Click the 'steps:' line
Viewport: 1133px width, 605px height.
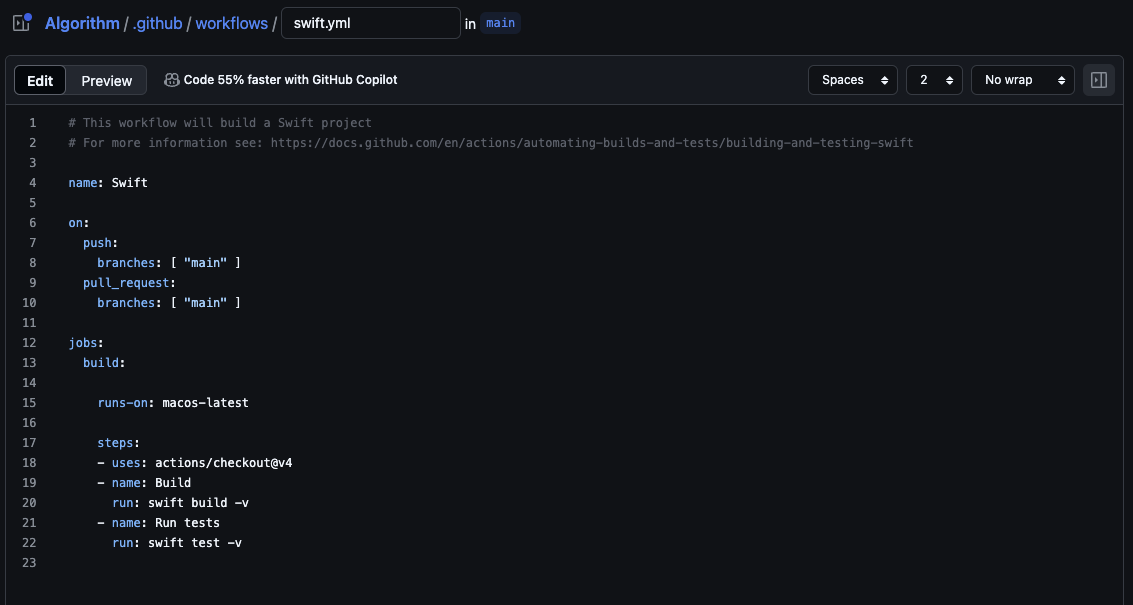point(119,442)
